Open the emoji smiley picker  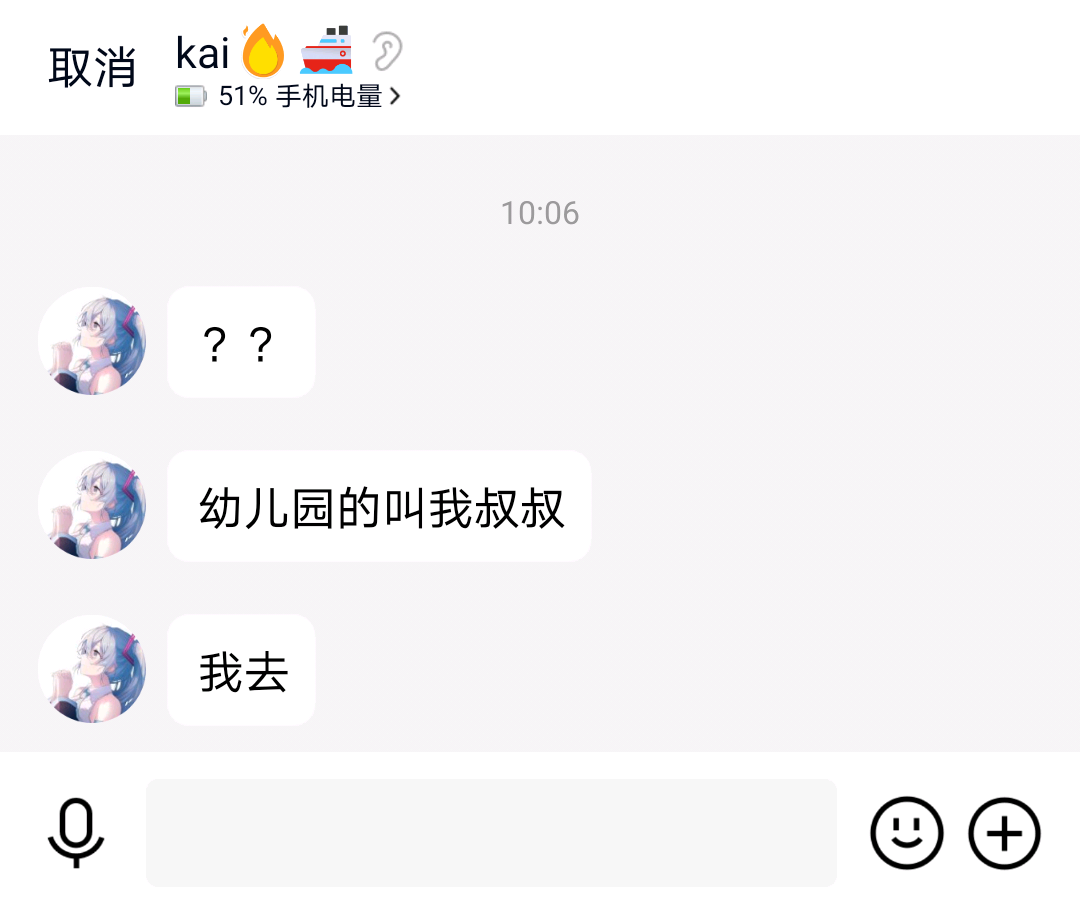pos(906,833)
